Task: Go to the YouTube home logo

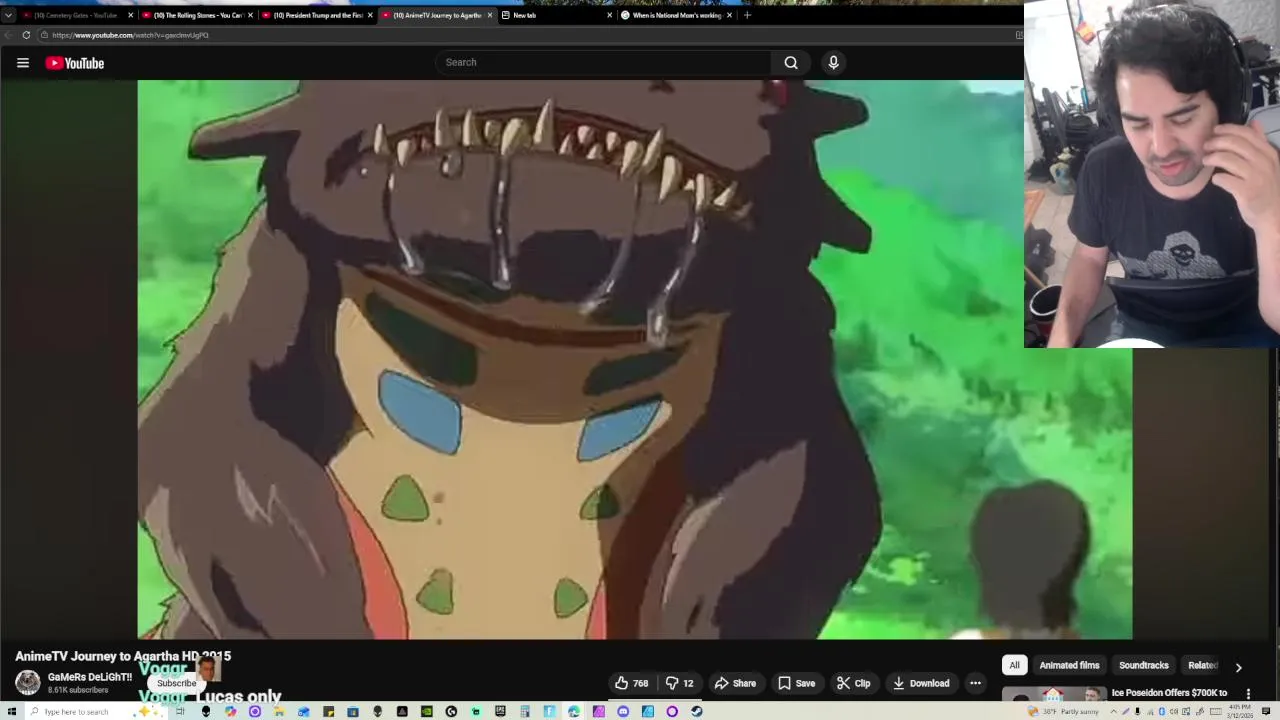Action: (x=75, y=63)
